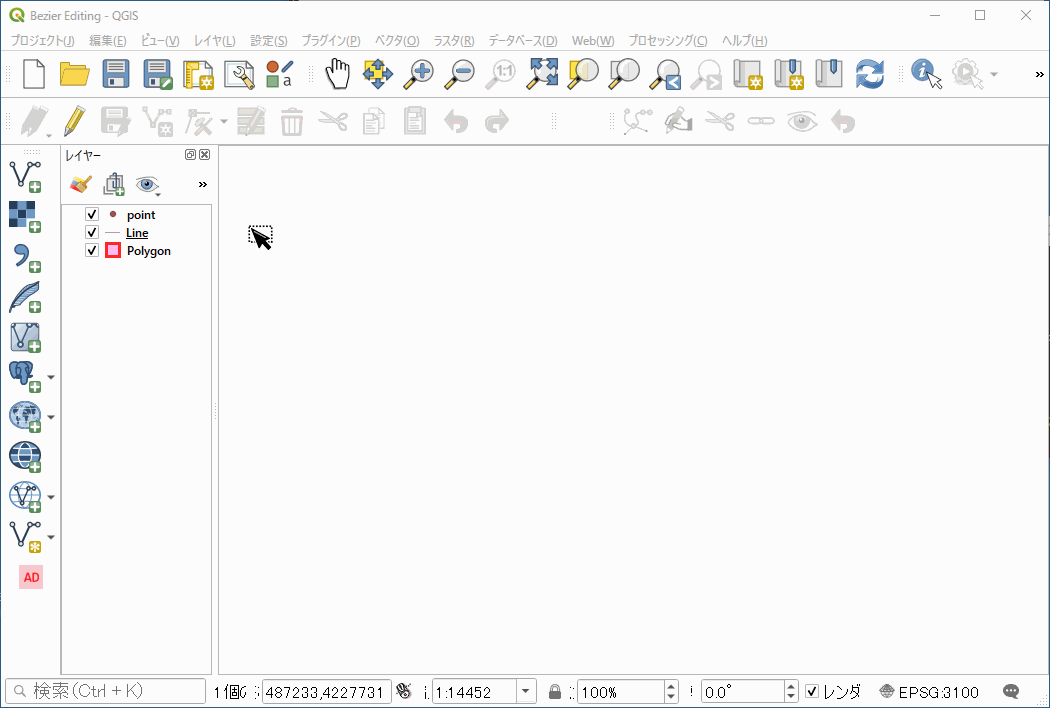Click the Add Raster Layer icon
This screenshot has height=708, width=1050.
point(23,215)
